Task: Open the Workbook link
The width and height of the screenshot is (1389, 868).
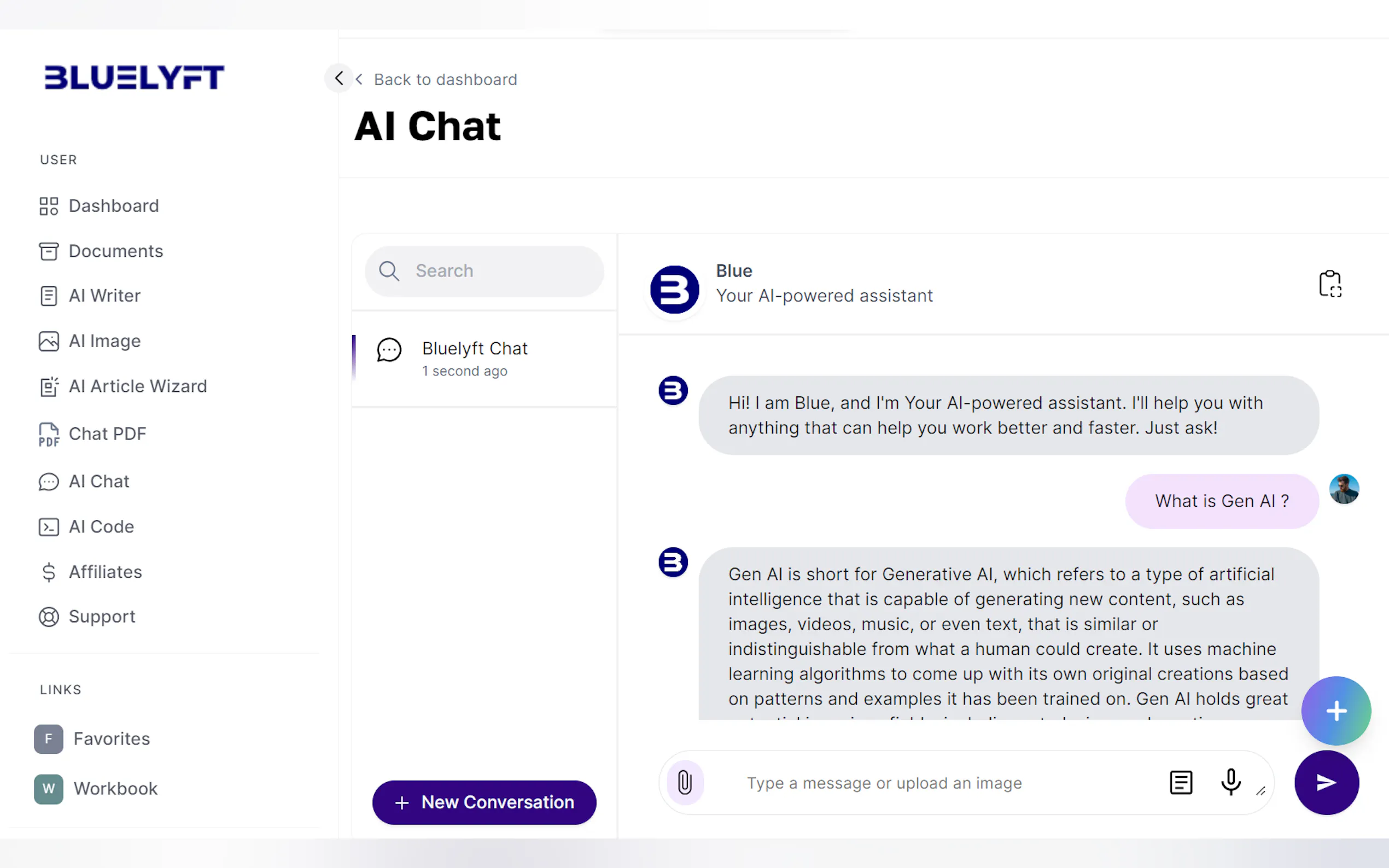Action: pos(115,789)
